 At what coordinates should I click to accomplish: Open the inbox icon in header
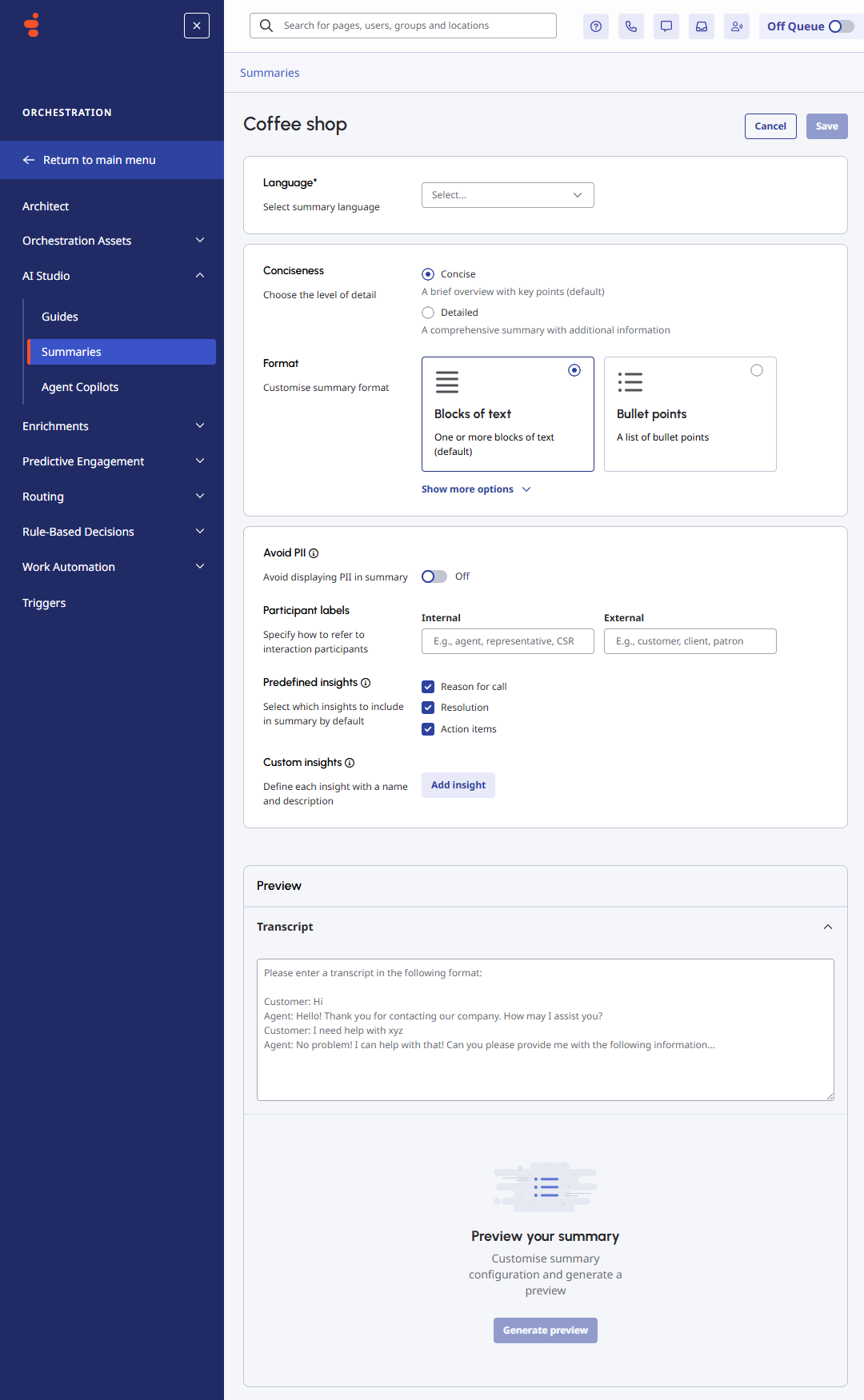tap(702, 26)
